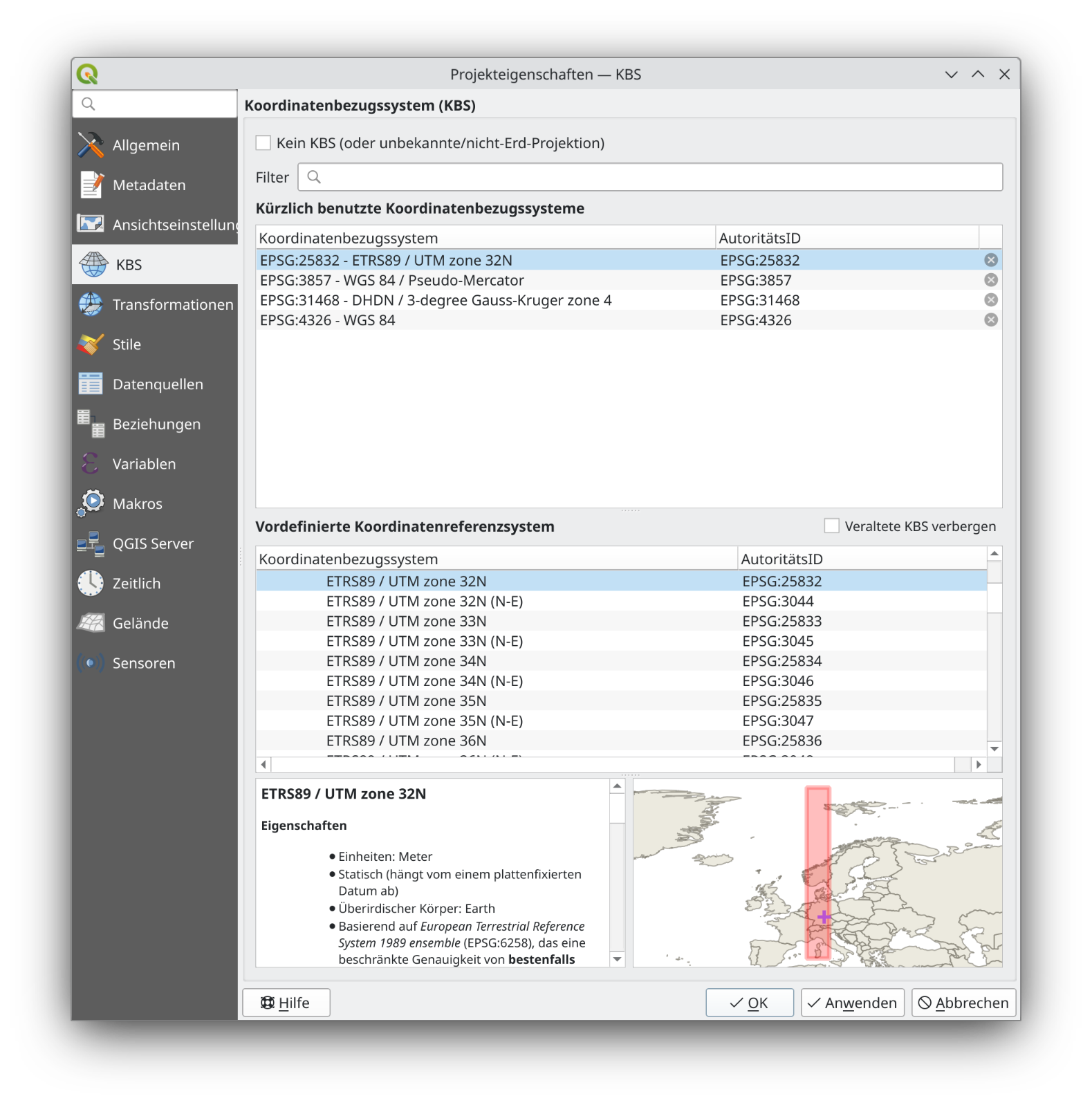Viewport: 1092px width, 1105px height.
Task: Open Transformationen page via its globe icon
Action: (91, 304)
